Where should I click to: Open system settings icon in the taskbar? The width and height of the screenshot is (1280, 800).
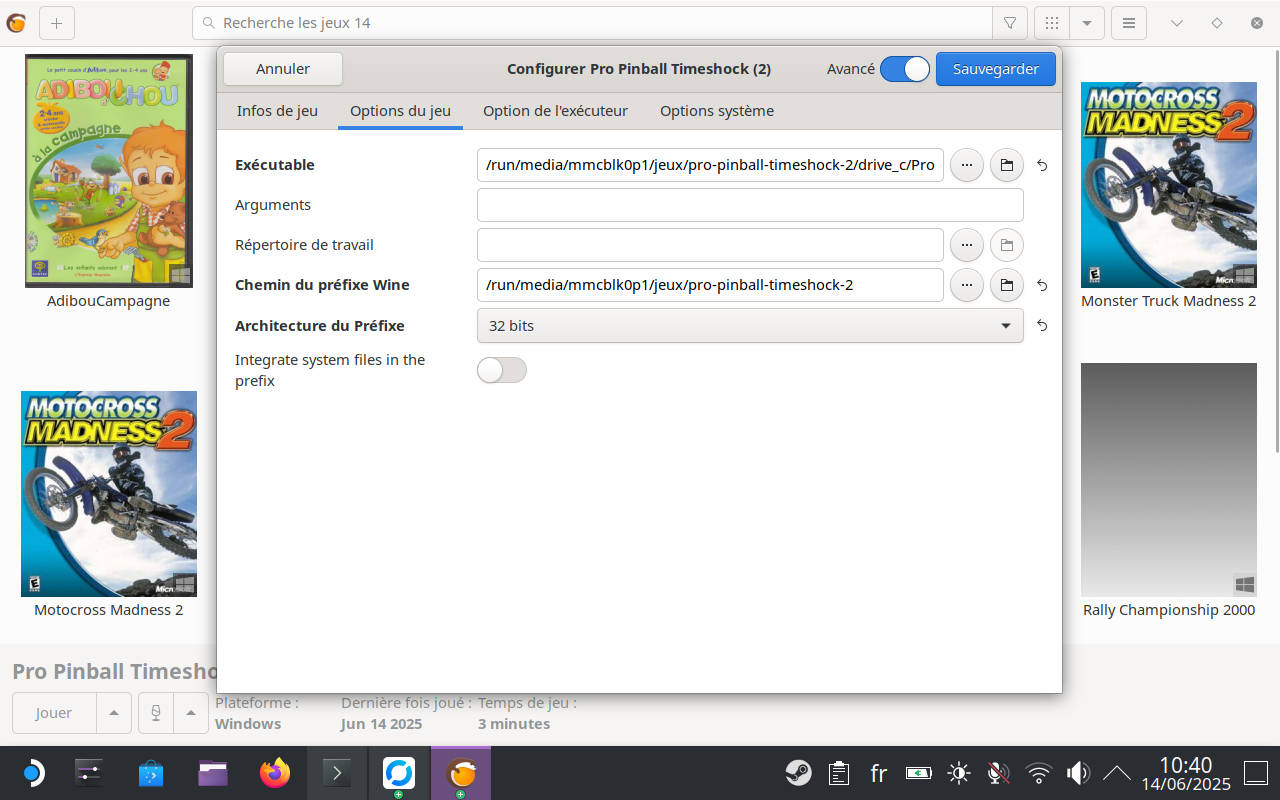tap(90, 773)
